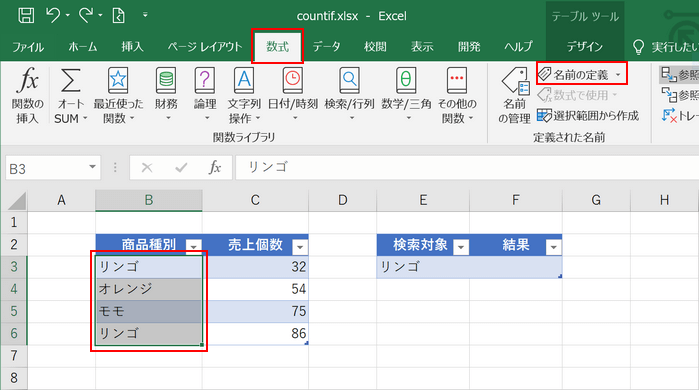Select column C header
This screenshot has height=390, width=699.
(255, 200)
